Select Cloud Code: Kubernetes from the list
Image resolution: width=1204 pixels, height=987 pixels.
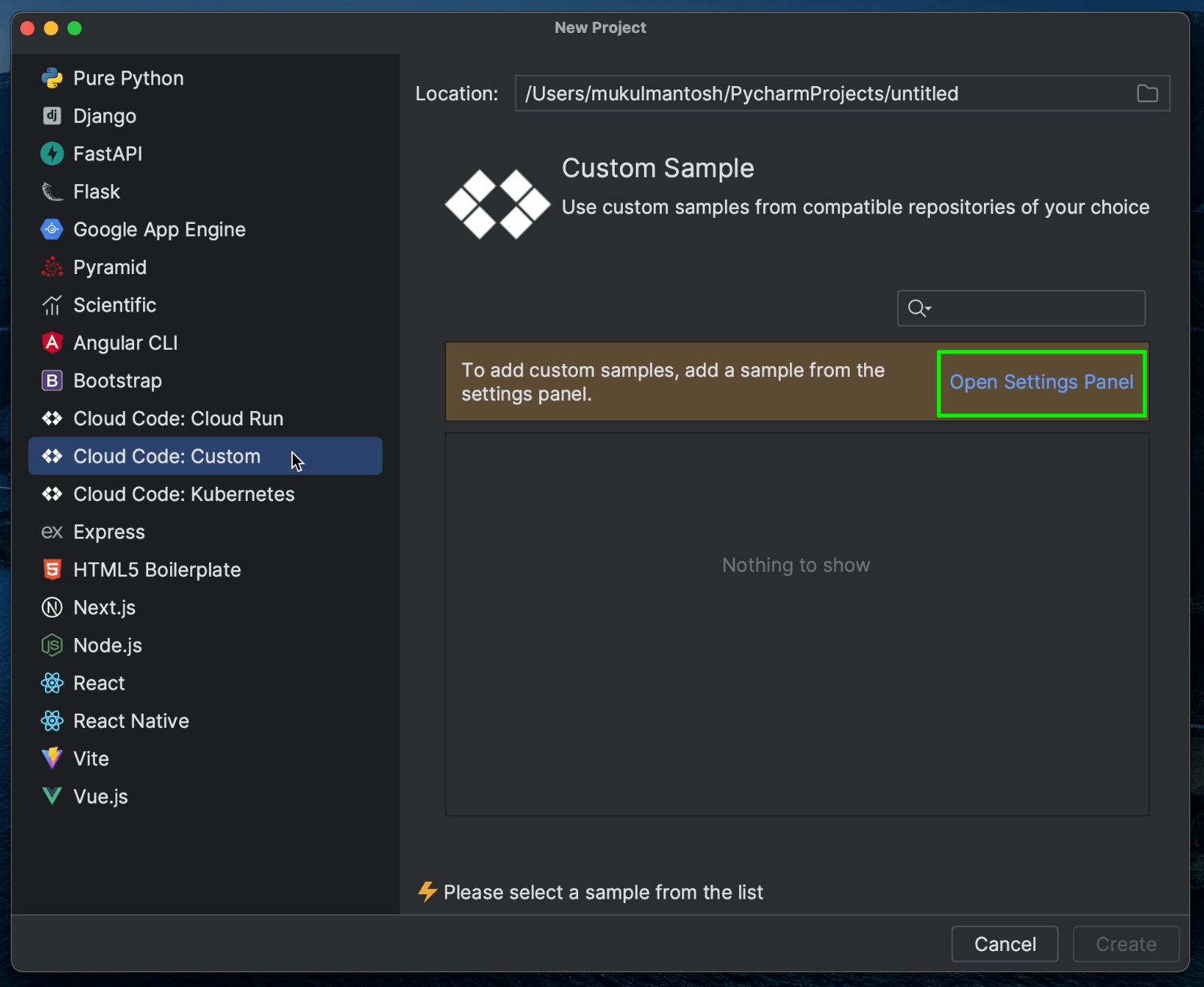click(183, 493)
